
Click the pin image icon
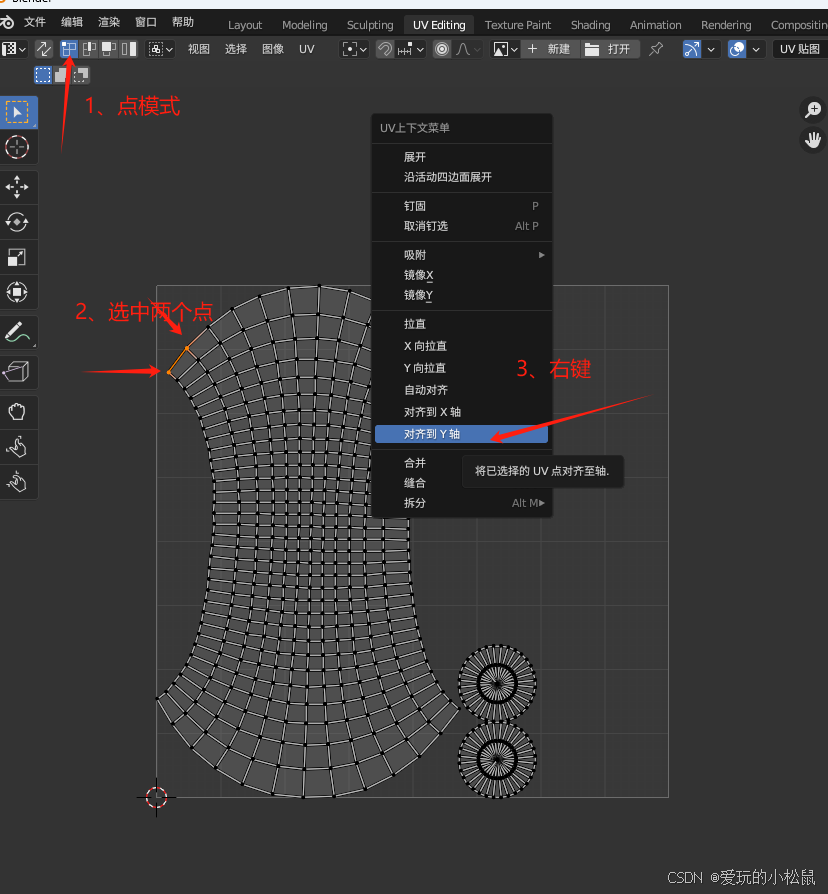656,49
